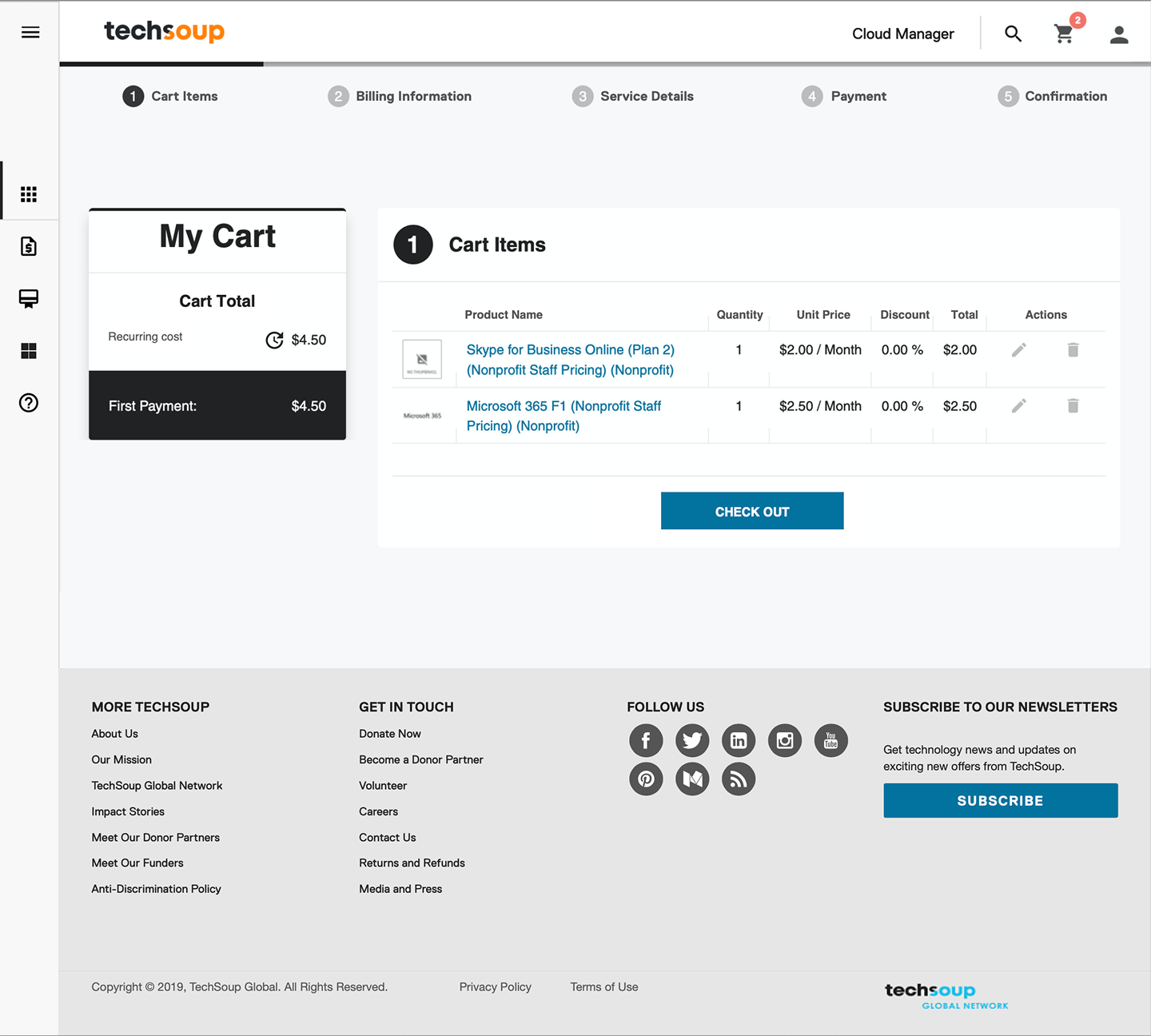The height and width of the screenshot is (1036, 1151).
Task: Open TechSoup's Instagram page
Action: [785, 740]
